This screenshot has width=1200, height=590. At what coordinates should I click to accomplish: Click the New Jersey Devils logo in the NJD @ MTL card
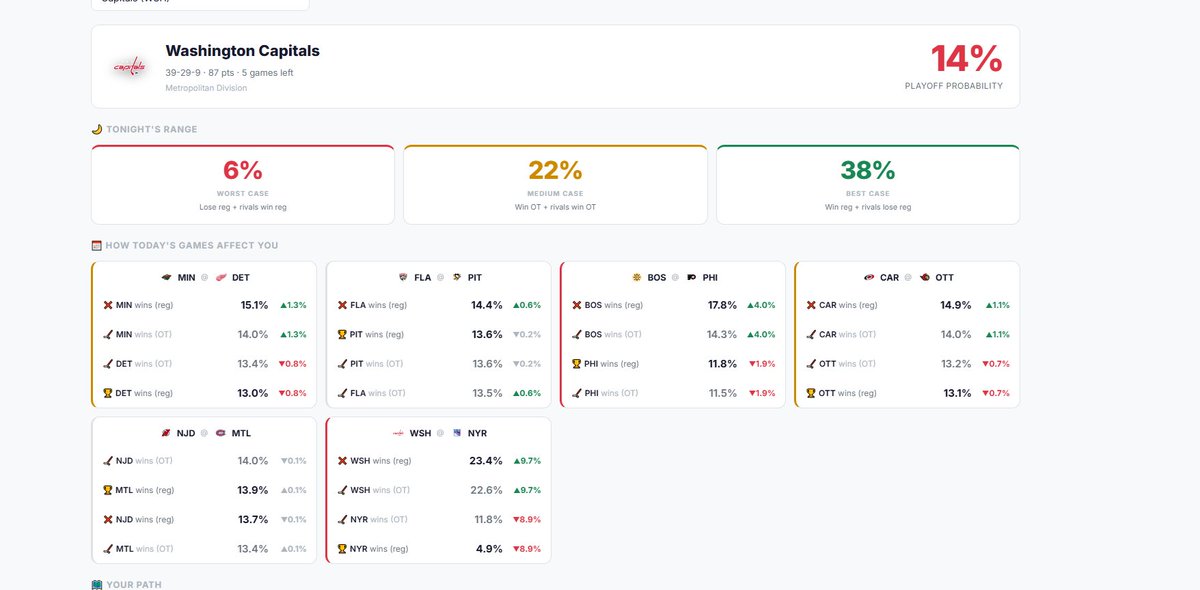[166, 434]
